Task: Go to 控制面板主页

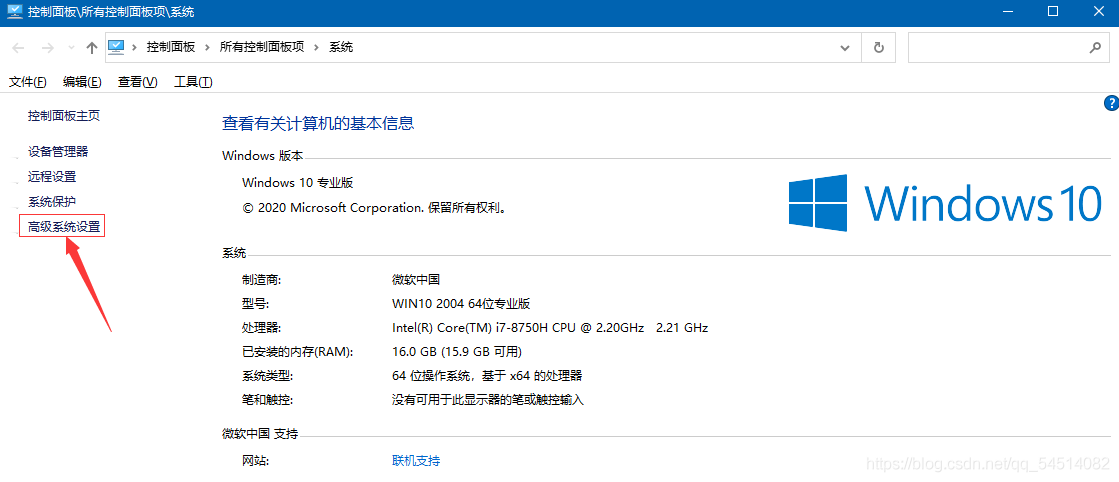Action: (x=64, y=115)
